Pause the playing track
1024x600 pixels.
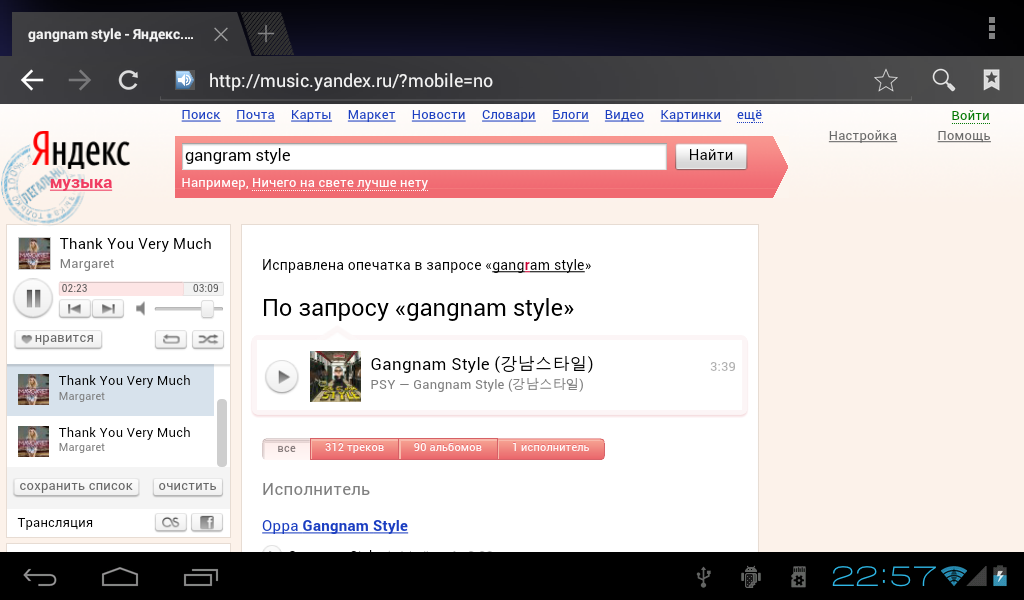point(33,298)
